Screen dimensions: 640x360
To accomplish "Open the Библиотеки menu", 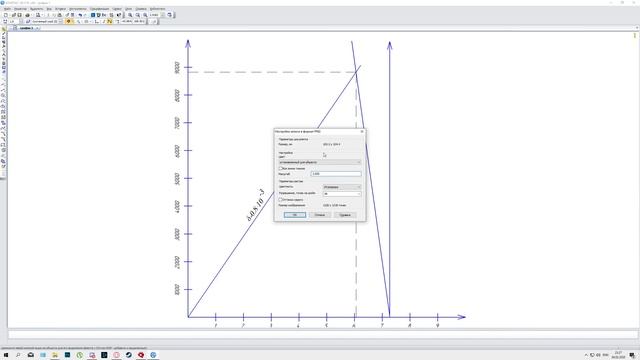I will pyautogui.click(x=158, y=9).
